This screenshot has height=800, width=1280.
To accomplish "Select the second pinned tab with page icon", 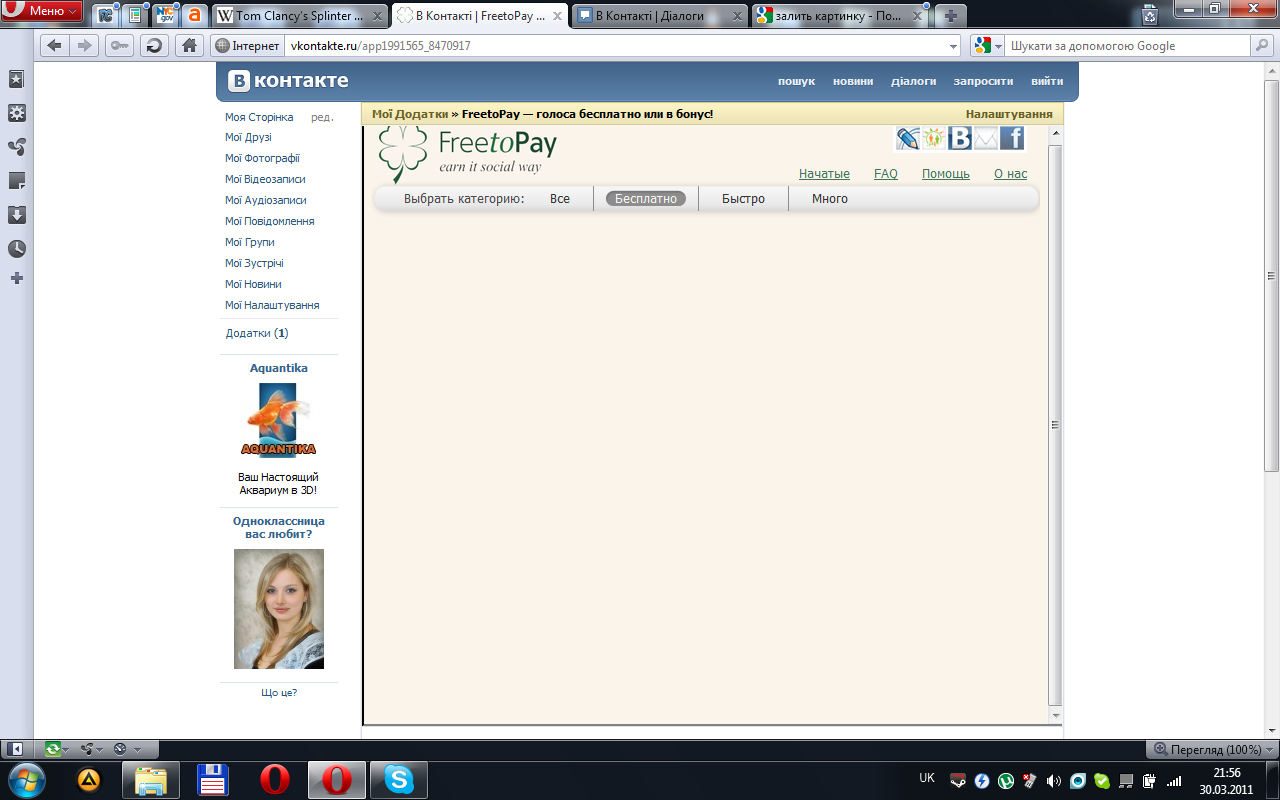I will click(x=135, y=15).
